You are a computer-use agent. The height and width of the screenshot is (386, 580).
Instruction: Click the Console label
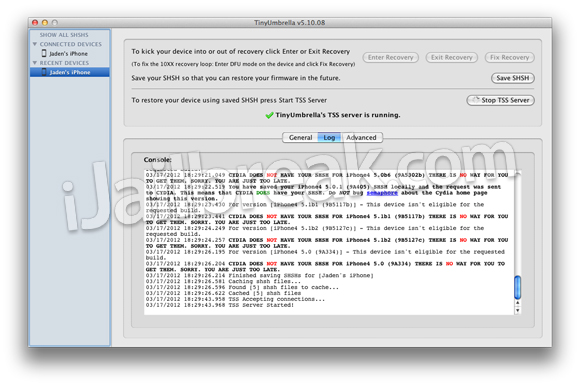pyautogui.click(x=158, y=160)
